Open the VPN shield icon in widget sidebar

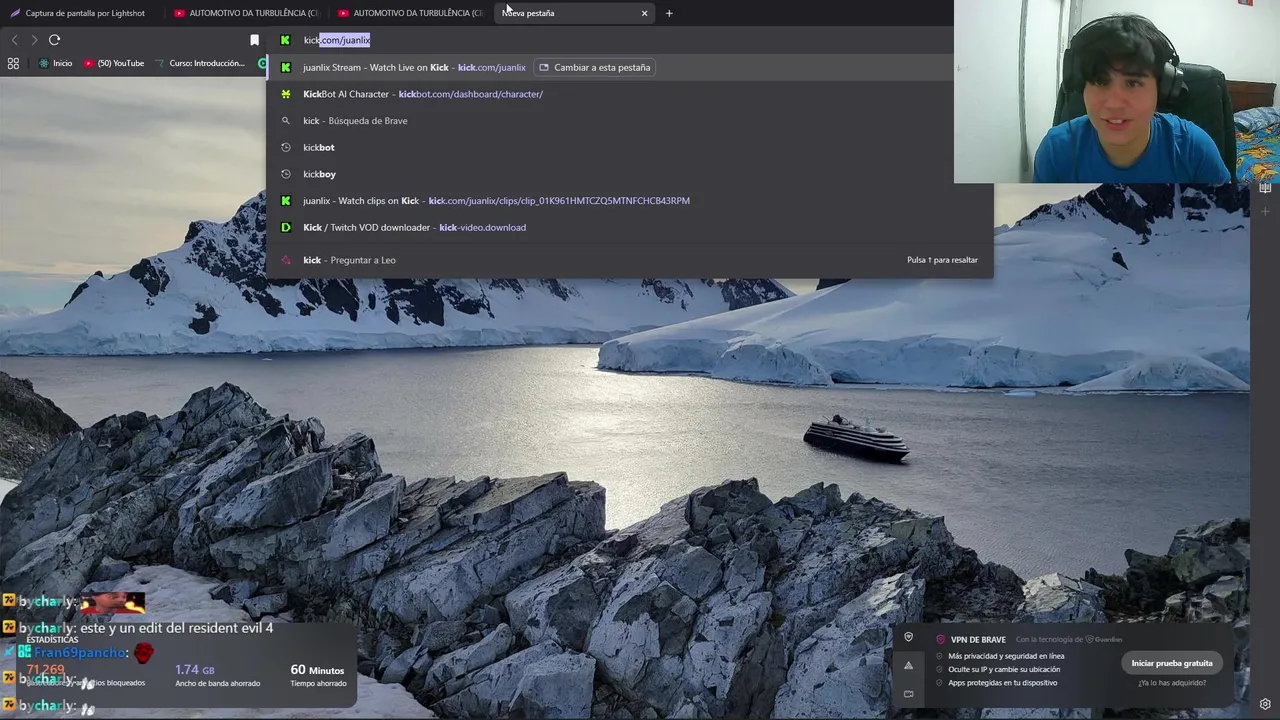click(908, 637)
